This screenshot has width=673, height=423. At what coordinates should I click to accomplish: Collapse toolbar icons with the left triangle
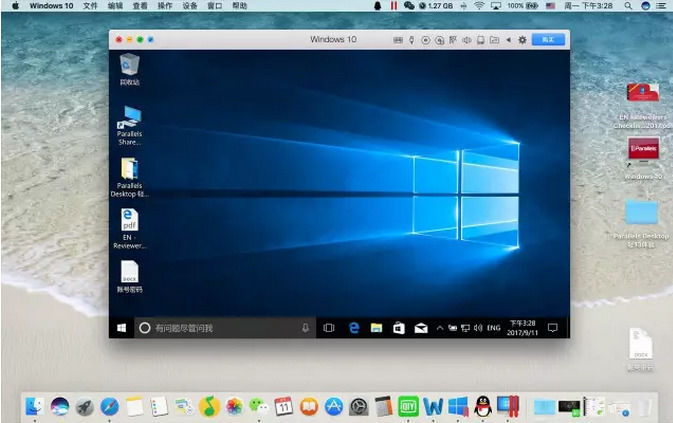(508, 40)
